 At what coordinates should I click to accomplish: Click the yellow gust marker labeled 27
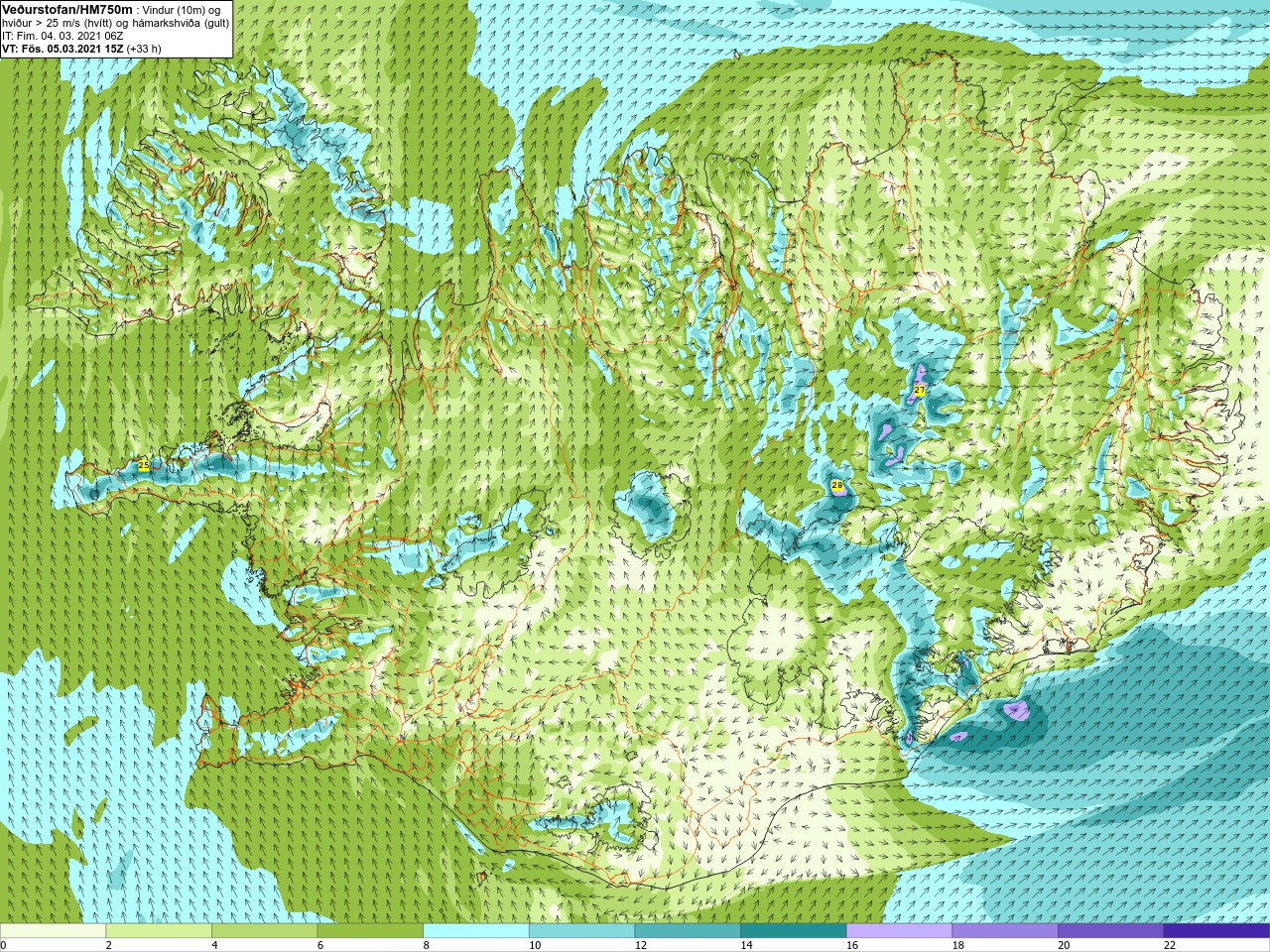pyautogui.click(x=920, y=391)
